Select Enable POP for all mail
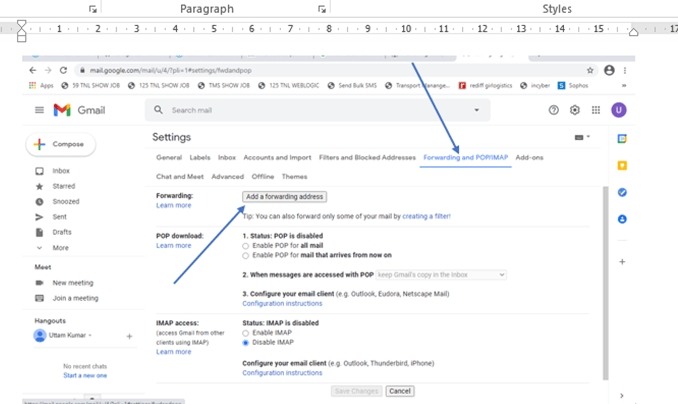Screen dimensions: 678x404 point(246,245)
